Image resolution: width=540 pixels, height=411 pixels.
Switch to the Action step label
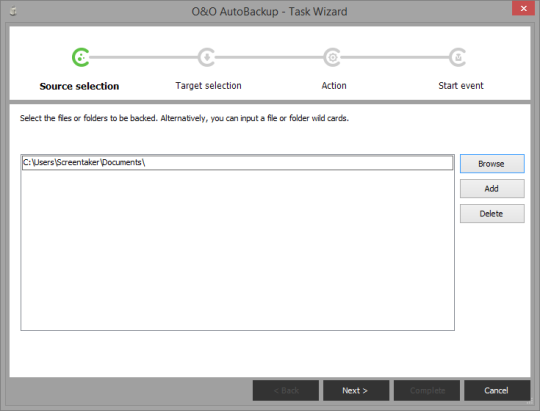pos(334,85)
